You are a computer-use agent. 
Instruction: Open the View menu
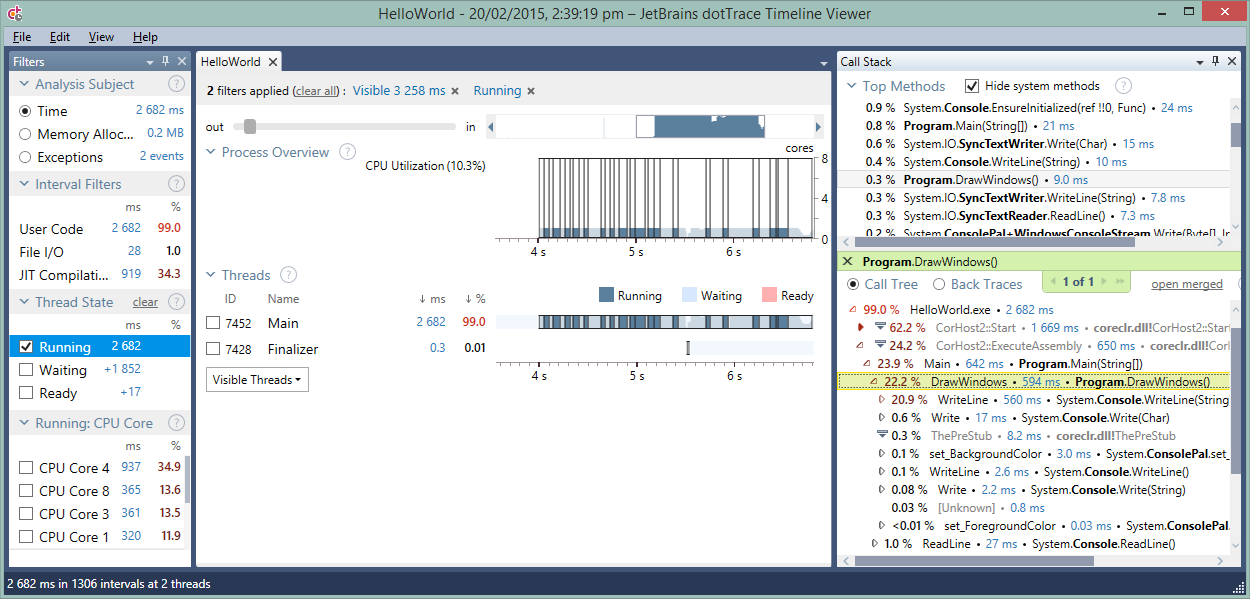tap(101, 37)
